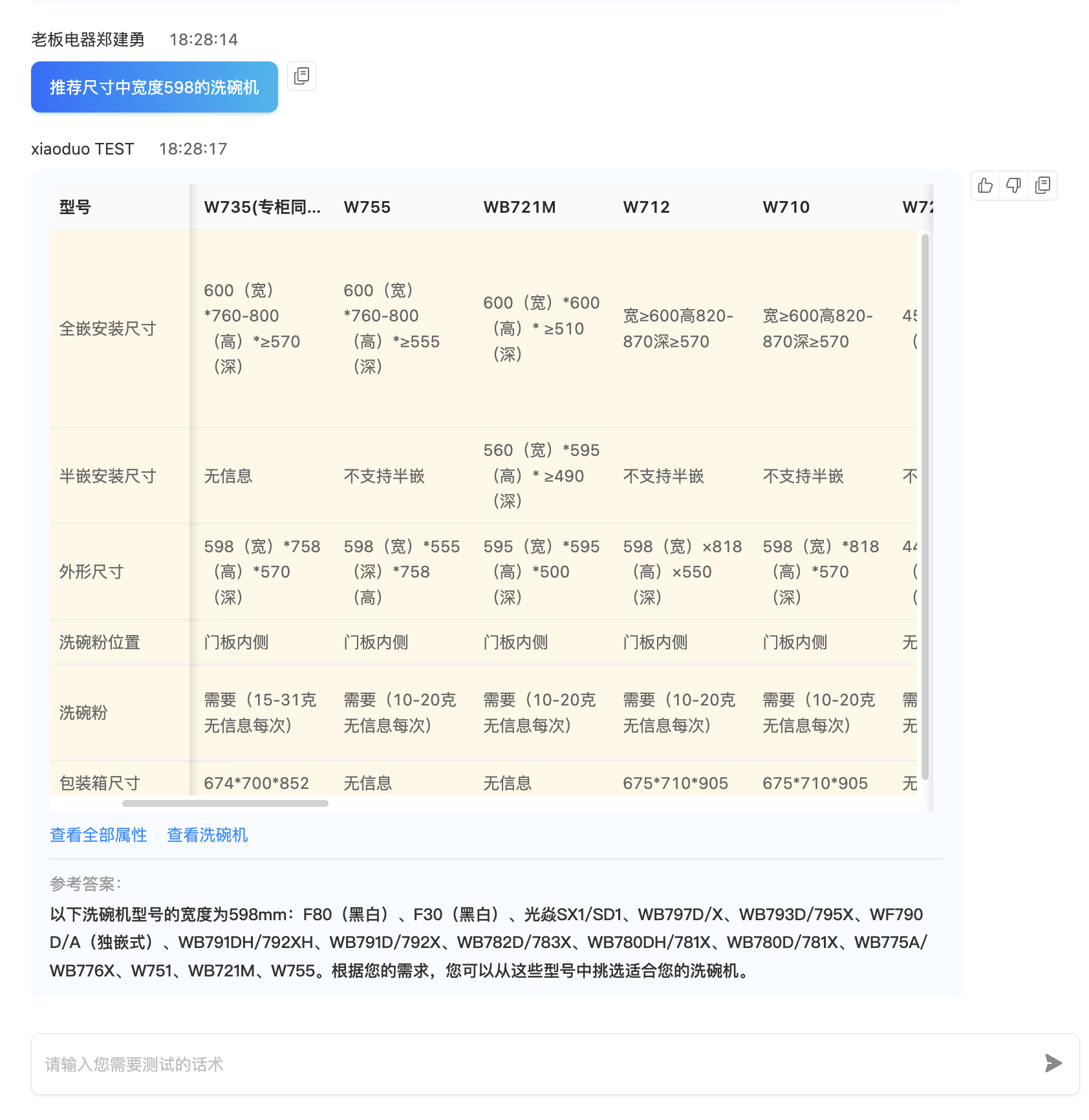
Task: Open the 查看洗碗机 link
Action: coord(207,835)
